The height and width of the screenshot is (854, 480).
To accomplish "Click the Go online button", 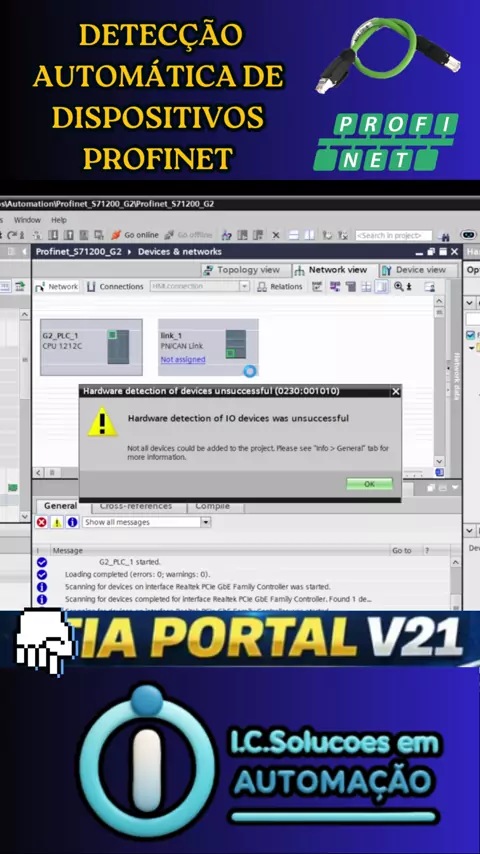I will (x=135, y=235).
